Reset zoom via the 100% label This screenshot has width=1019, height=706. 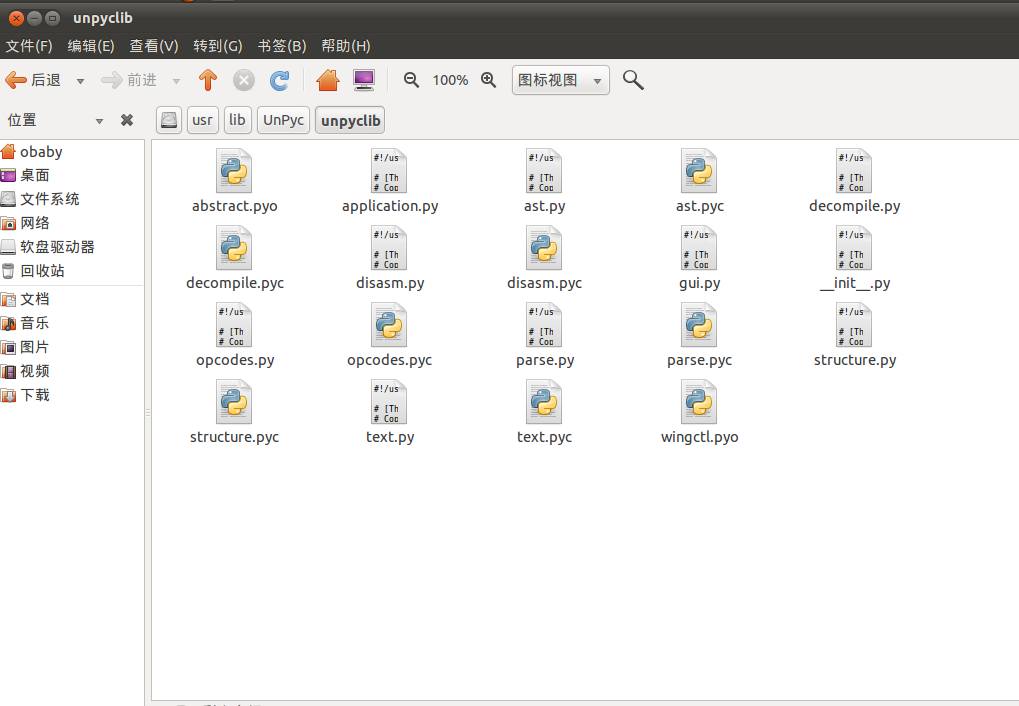click(450, 80)
